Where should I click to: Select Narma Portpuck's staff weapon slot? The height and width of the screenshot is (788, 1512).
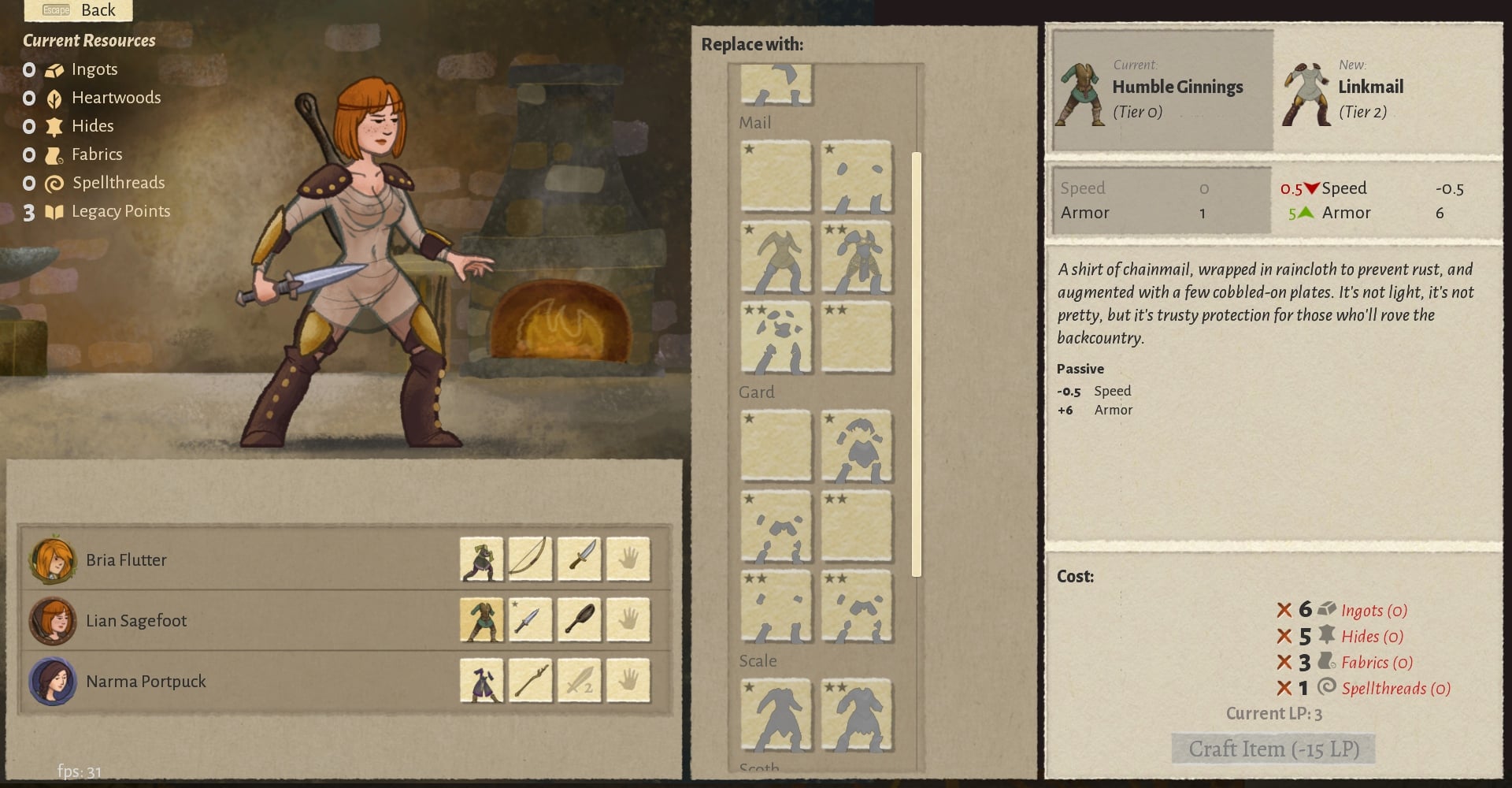tap(531, 681)
